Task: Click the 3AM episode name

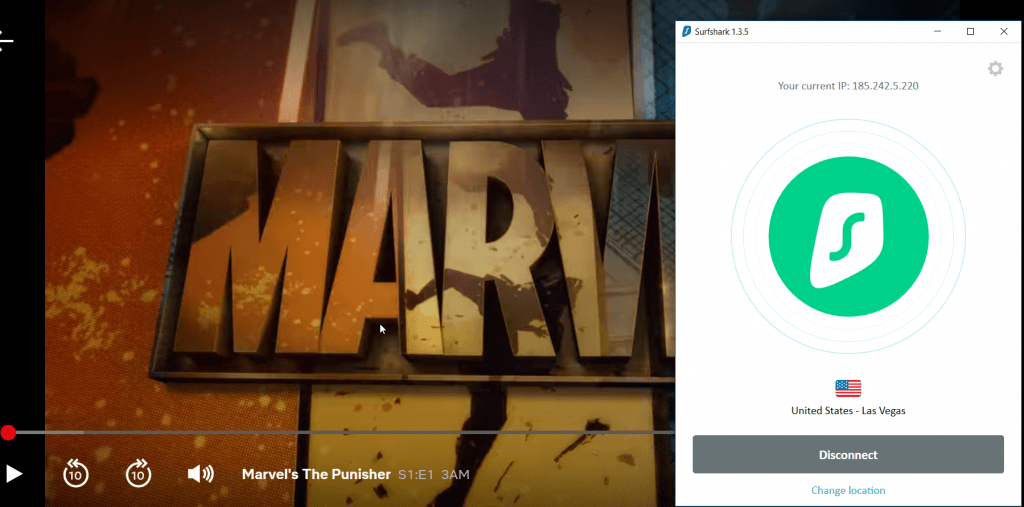Action: point(455,475)
